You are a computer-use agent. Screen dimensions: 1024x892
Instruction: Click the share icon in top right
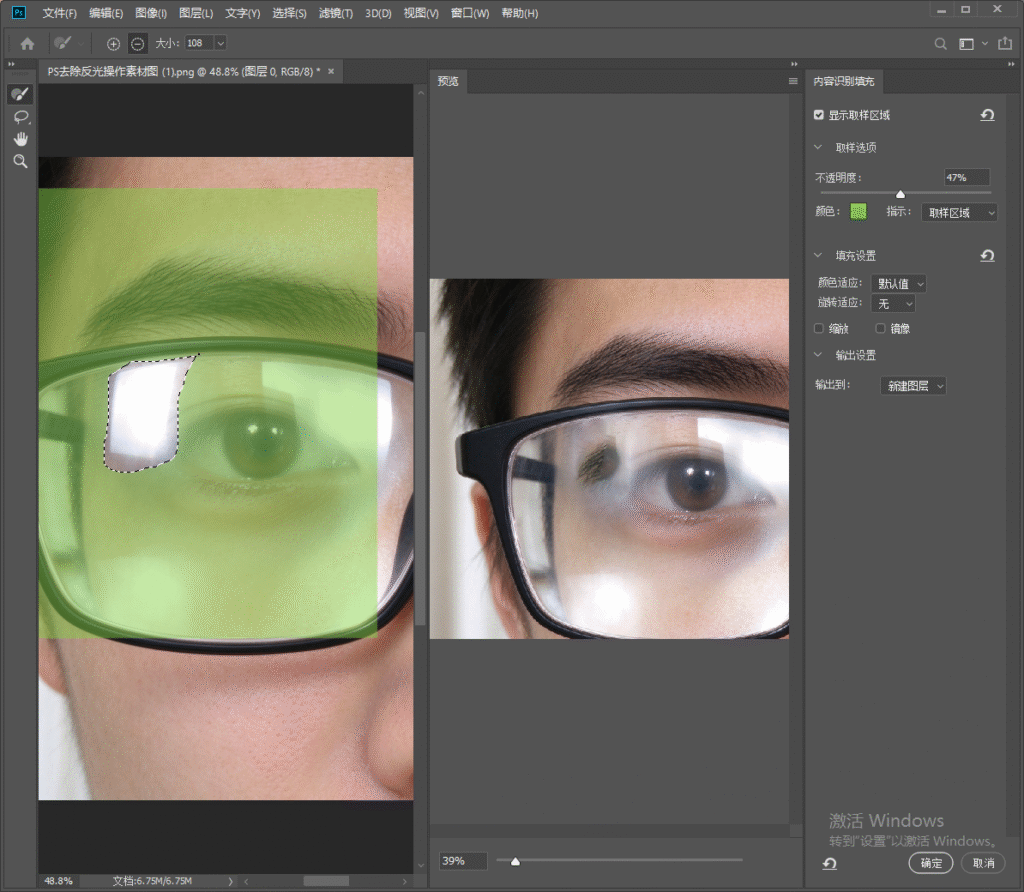pyautogui.click(x=1005, y=43)
